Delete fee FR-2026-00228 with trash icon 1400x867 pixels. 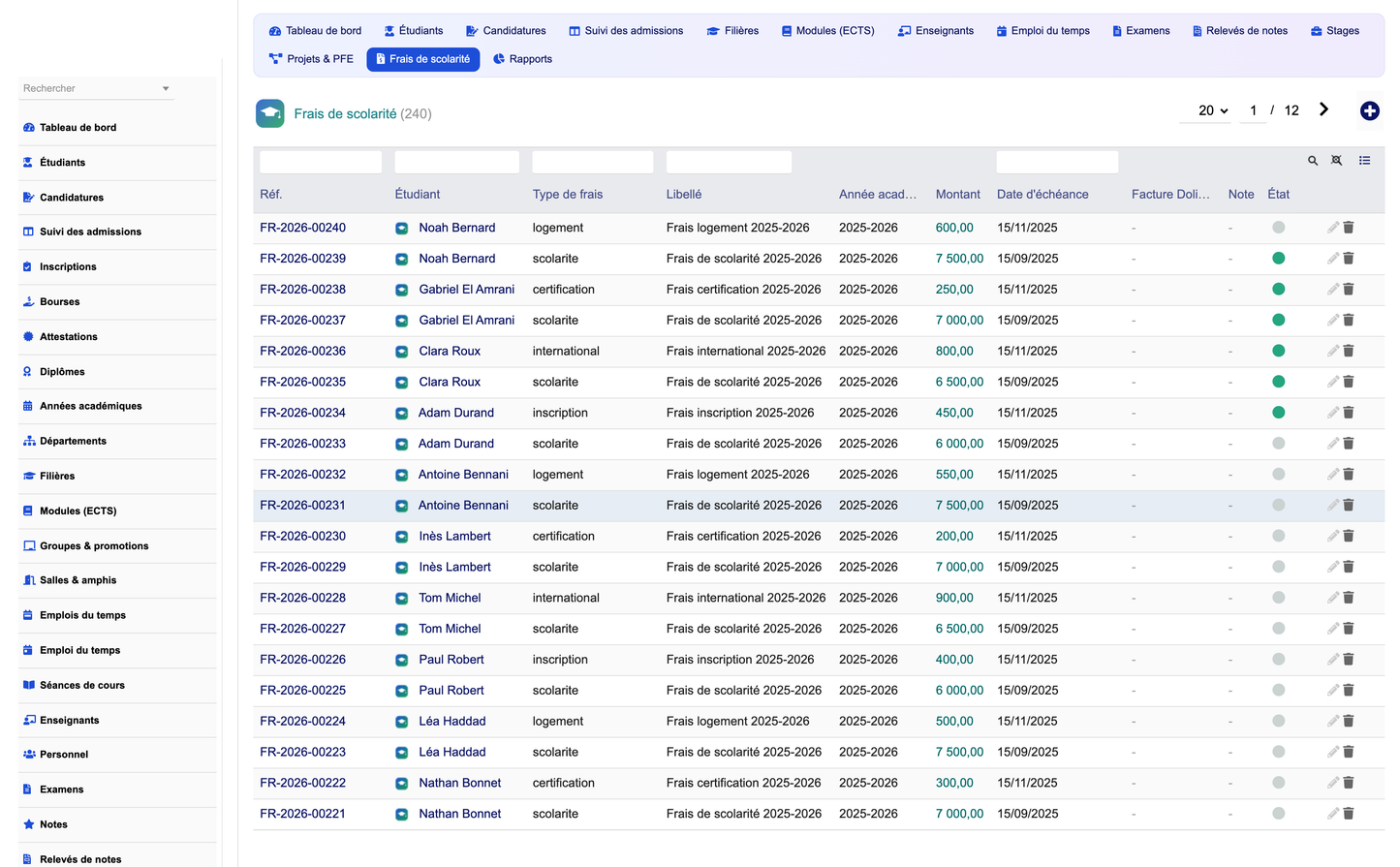click(1349, 598)
